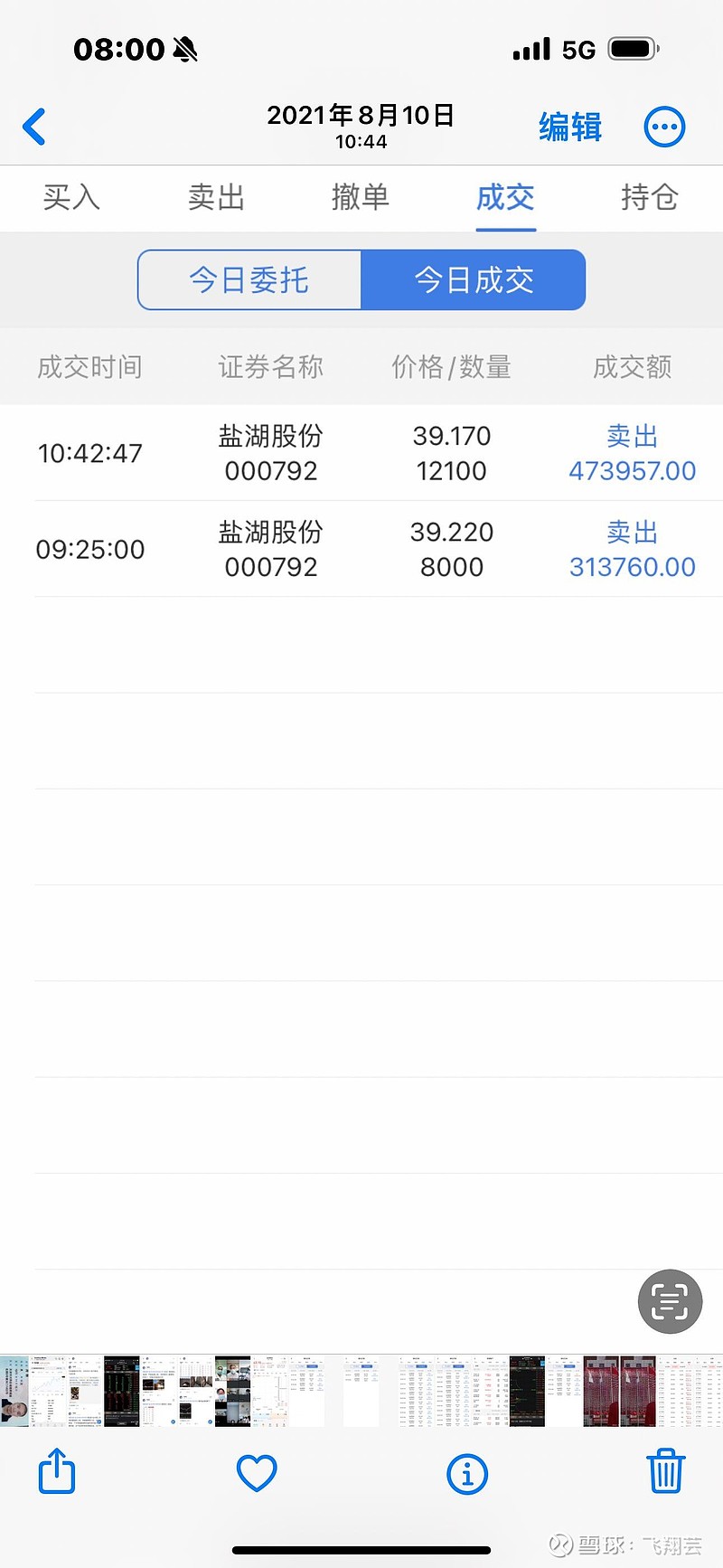Tap the blue back chevron

[34, 127]
